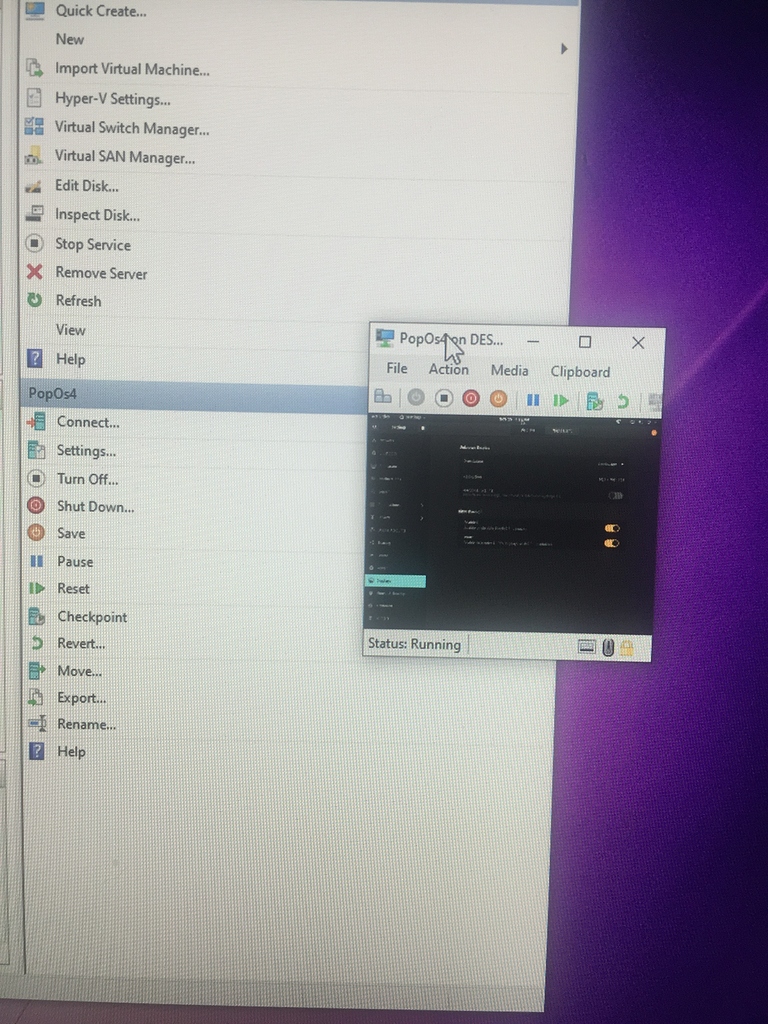Click the red Shut Down icon in VM toolbar
The height and width of the screenshot is (1024, 768).
[471, 399]
